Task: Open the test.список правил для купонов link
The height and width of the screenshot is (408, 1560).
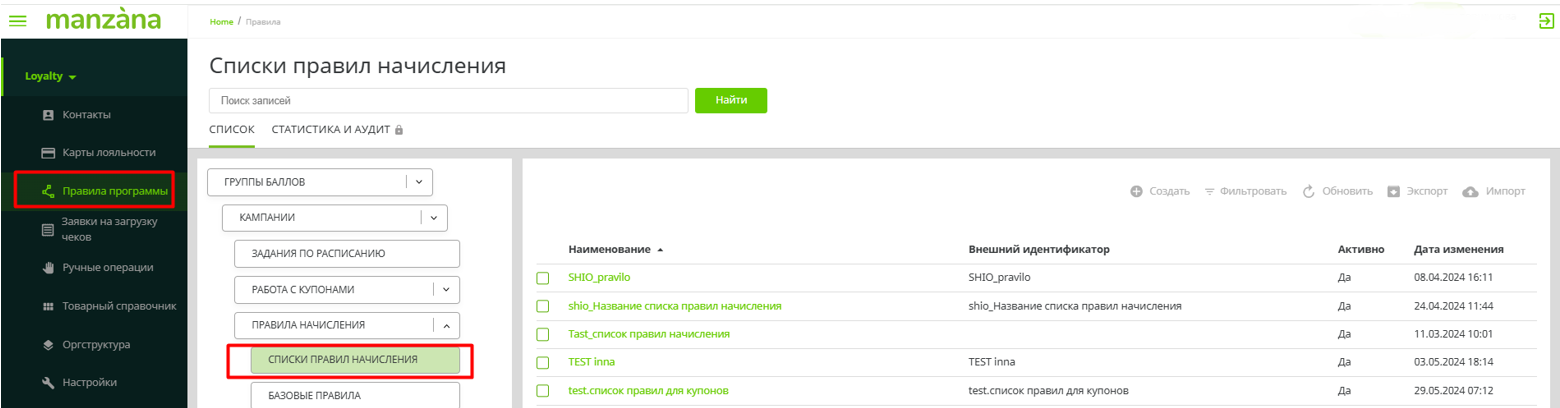Action: (x=648, y=390)
